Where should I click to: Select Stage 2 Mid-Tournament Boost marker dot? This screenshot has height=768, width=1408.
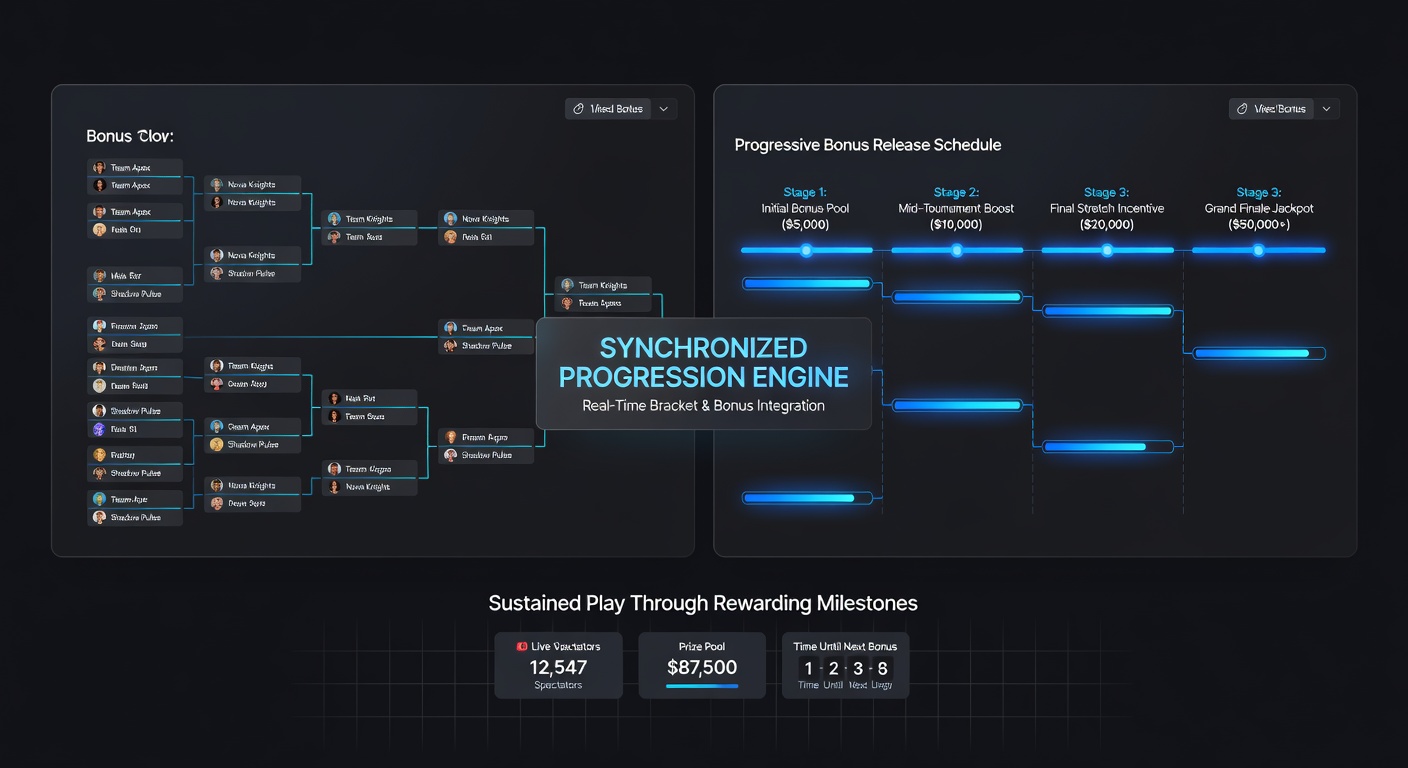[x=957, y=250]
